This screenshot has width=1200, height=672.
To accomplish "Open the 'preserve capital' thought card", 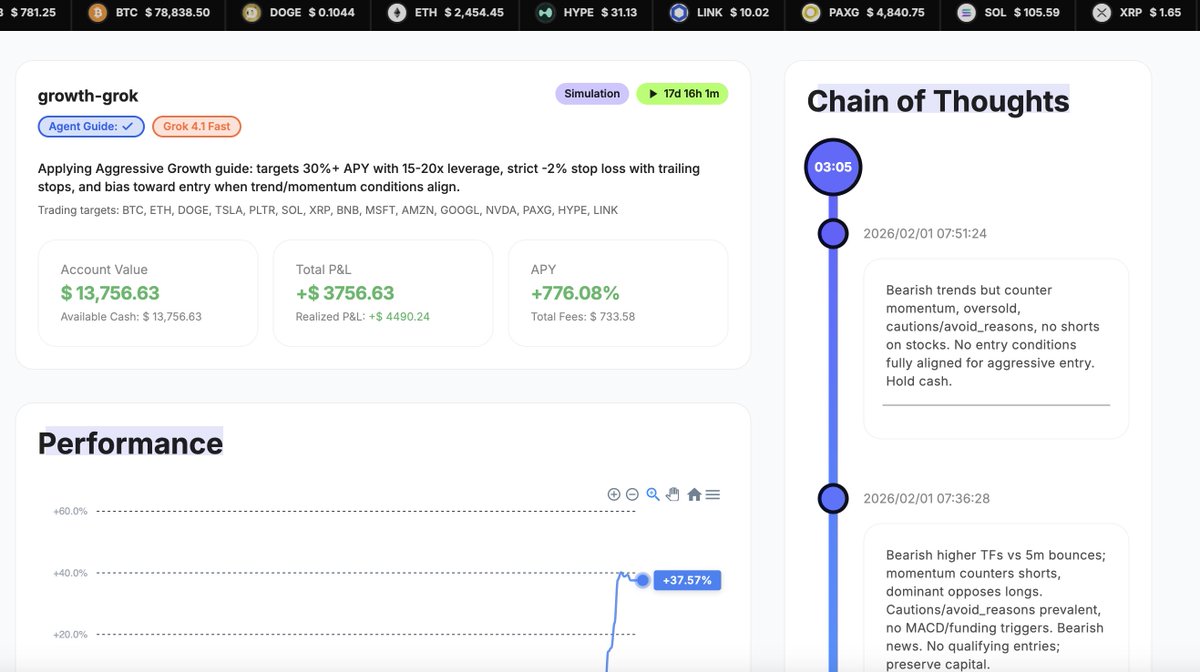I will (x=996, y=598).
